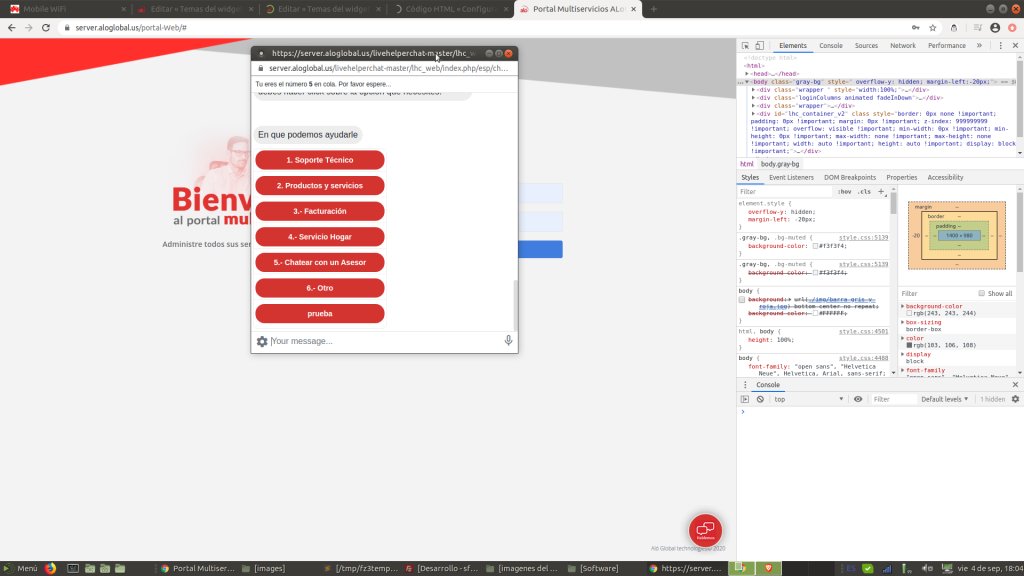Choose 2. Productos y servicios option
This screenshot has width=1024, height=576.
(320, 185)
